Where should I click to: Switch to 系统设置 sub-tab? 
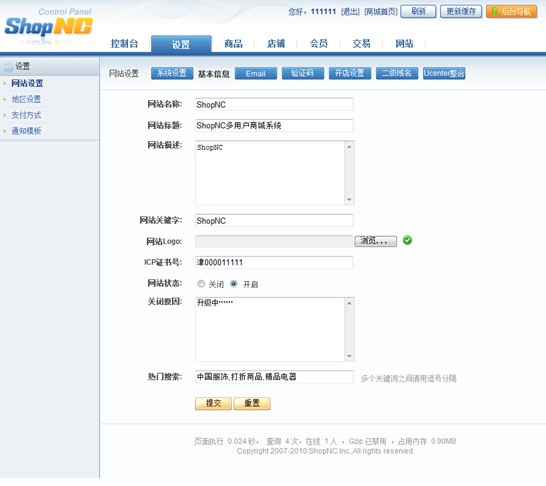click(x=172, y=73)
